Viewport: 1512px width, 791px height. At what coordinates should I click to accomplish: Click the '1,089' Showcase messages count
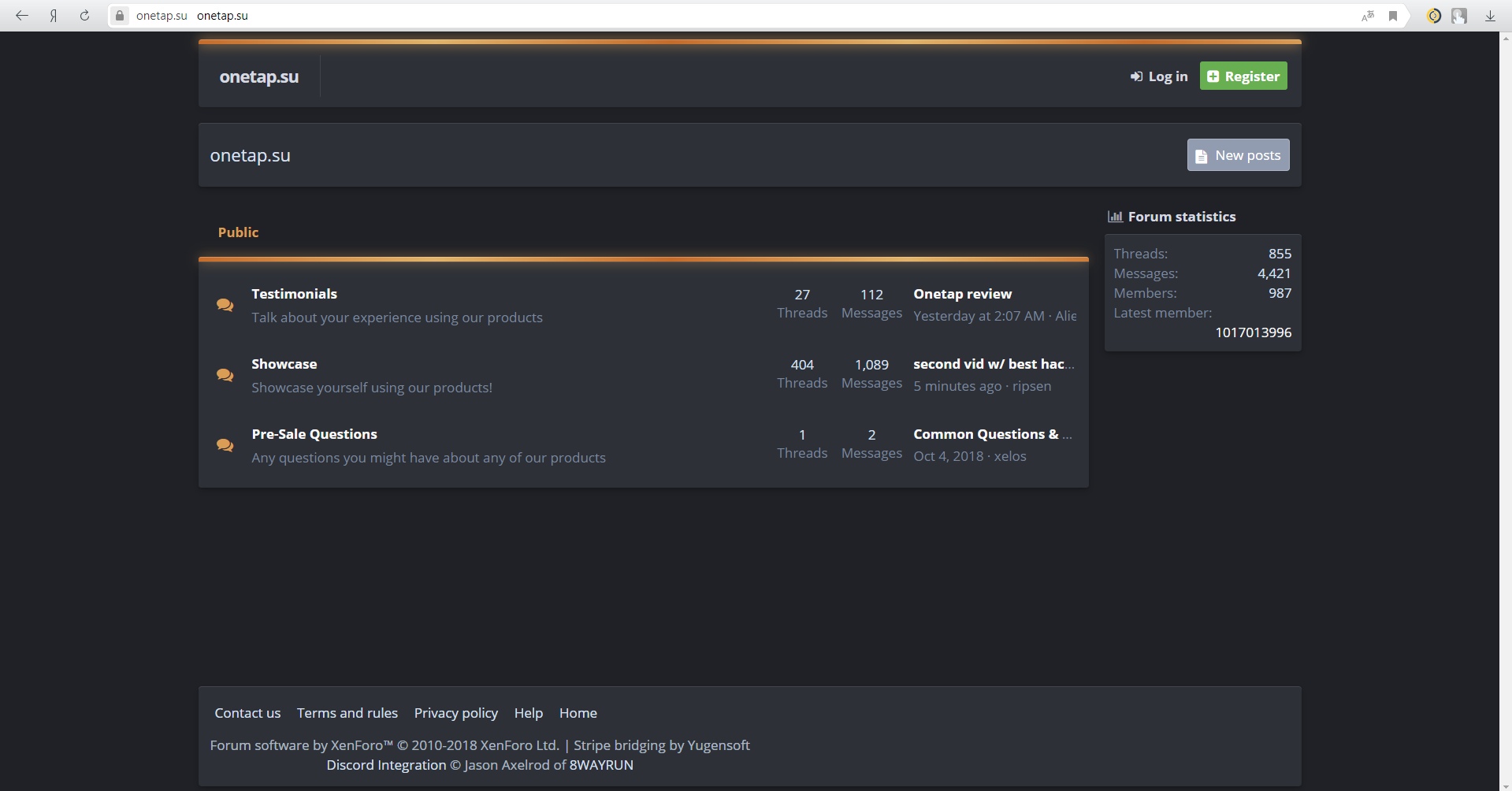tap(871, 365)
